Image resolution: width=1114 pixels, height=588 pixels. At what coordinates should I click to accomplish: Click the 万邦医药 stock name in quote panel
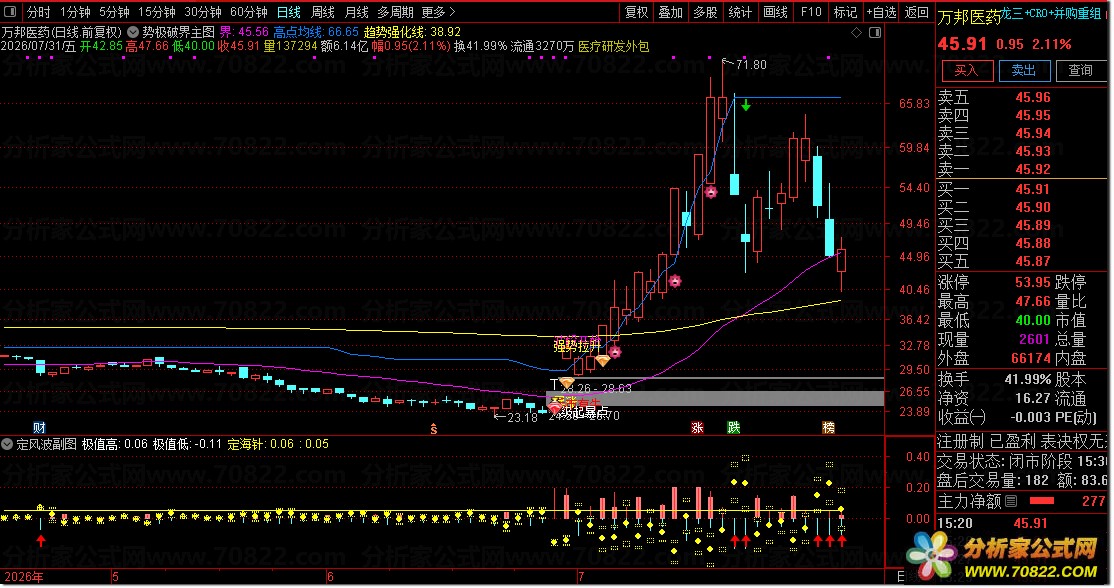(969, 17)
